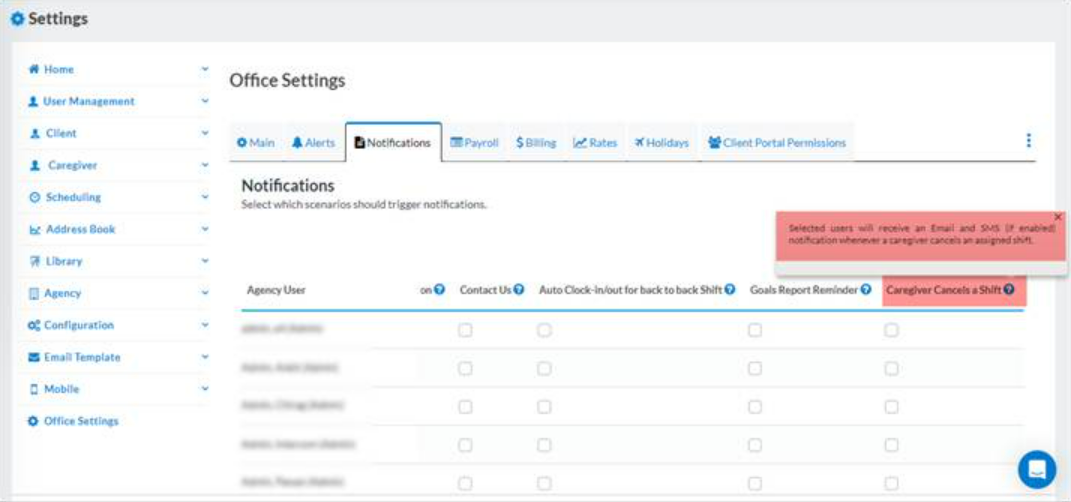Expand the Library menu chevron
This screenshot has width=1071, height=502.
point(205,261)
